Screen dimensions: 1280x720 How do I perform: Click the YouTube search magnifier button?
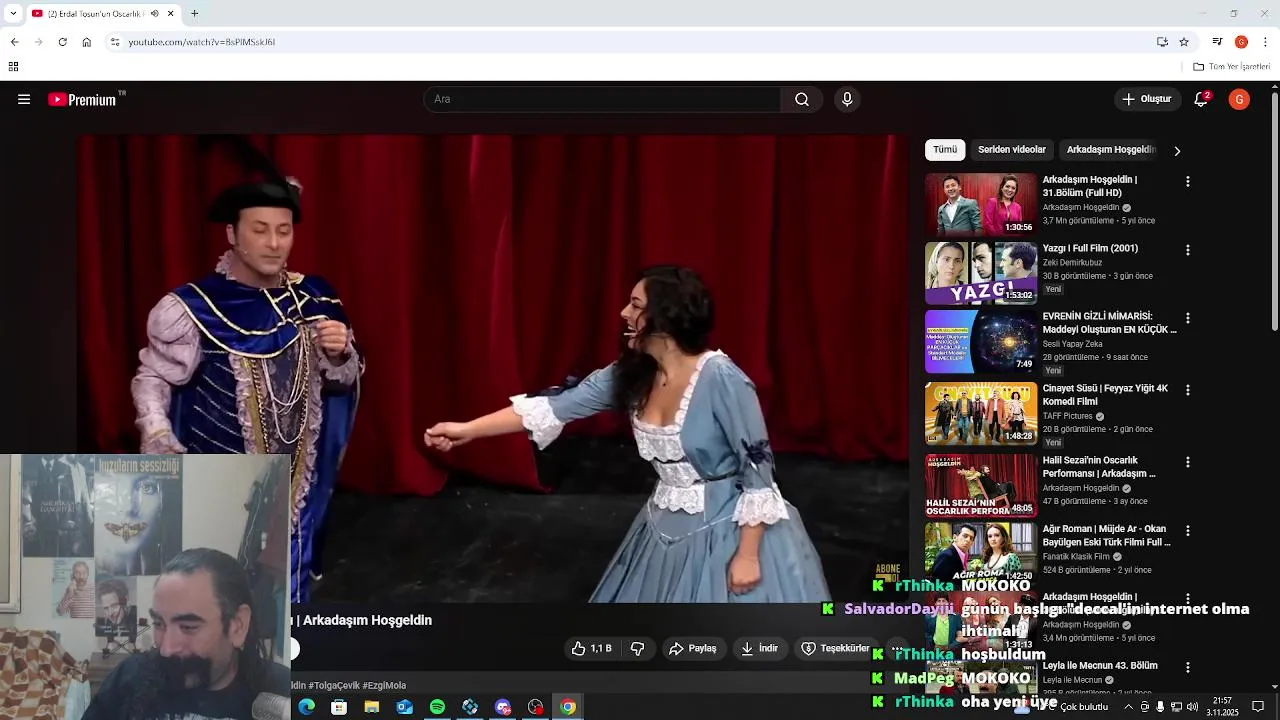pos(802,99)
